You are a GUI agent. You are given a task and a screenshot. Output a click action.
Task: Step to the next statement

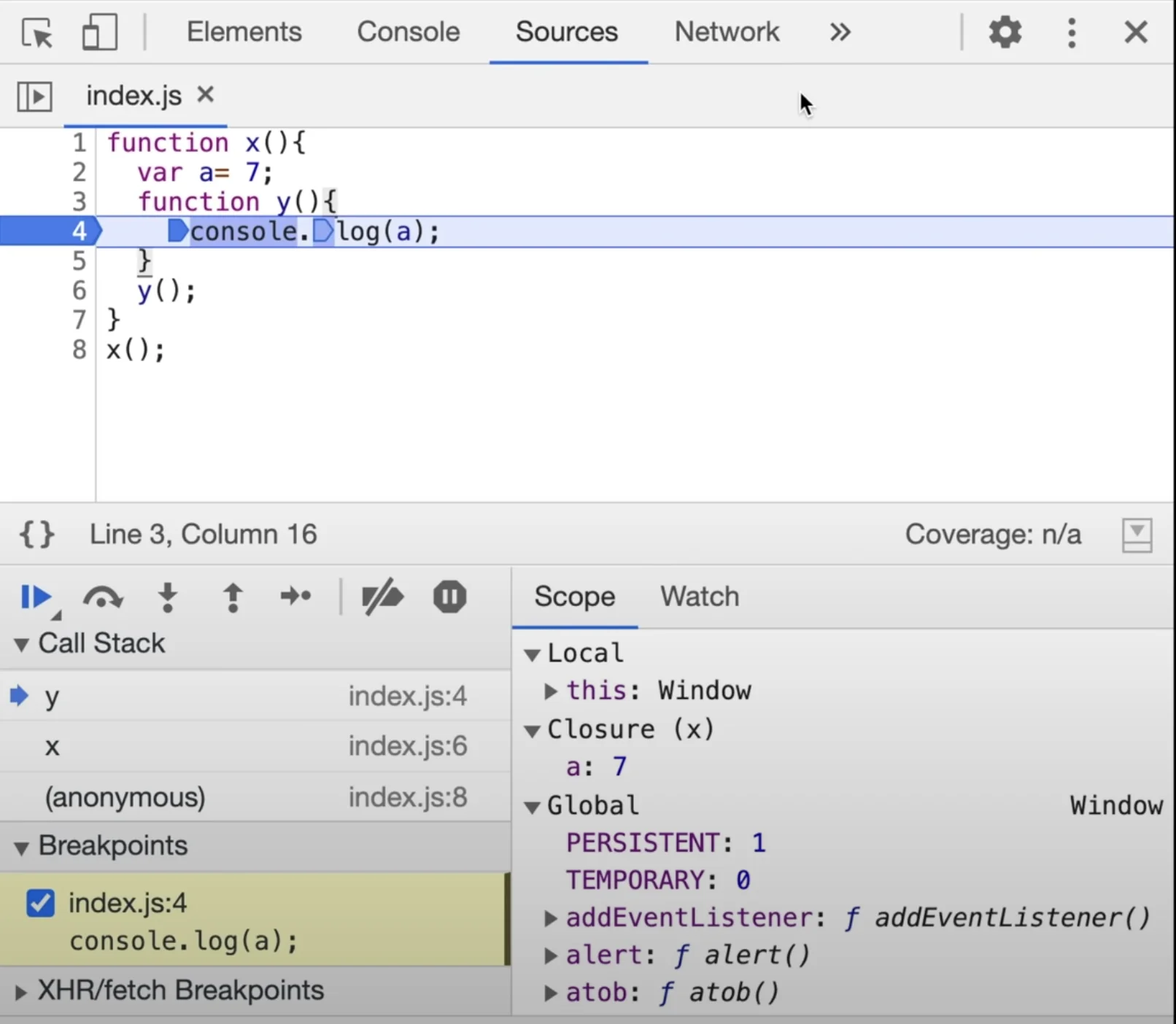tap(295, 597)
